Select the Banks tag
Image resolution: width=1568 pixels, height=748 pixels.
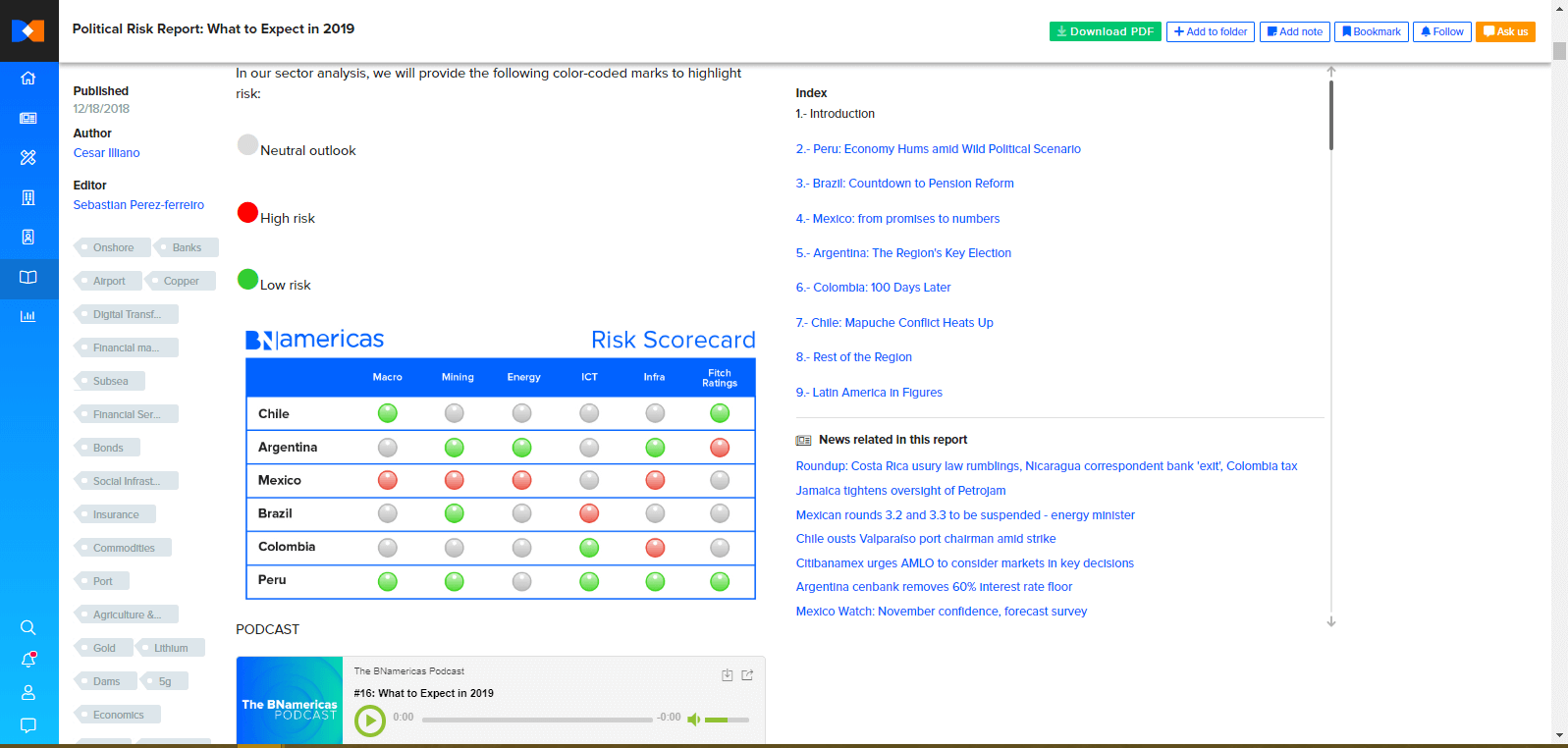point(187,247)
